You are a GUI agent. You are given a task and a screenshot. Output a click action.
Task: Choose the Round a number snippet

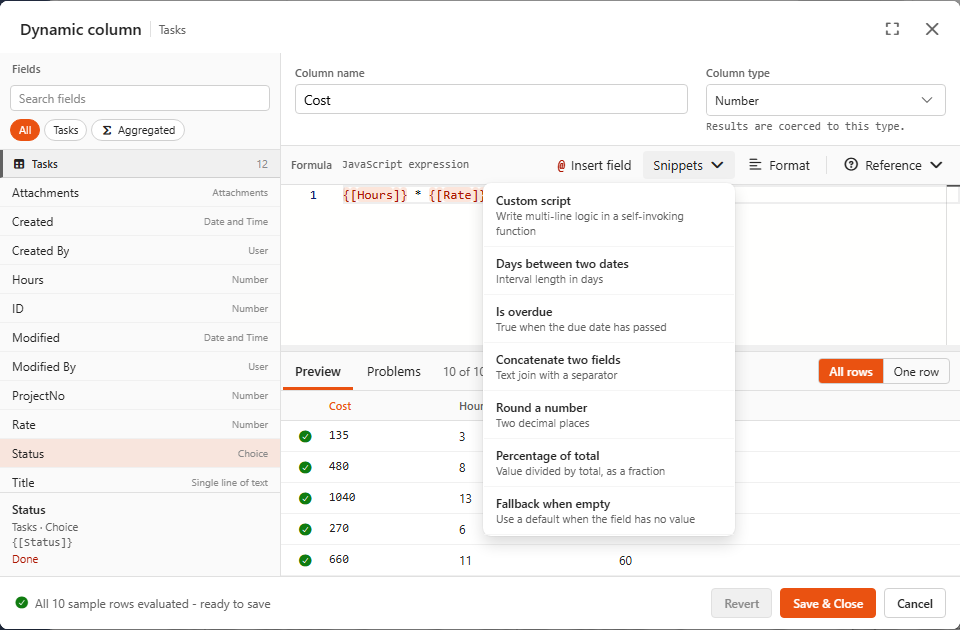(609, 415)
